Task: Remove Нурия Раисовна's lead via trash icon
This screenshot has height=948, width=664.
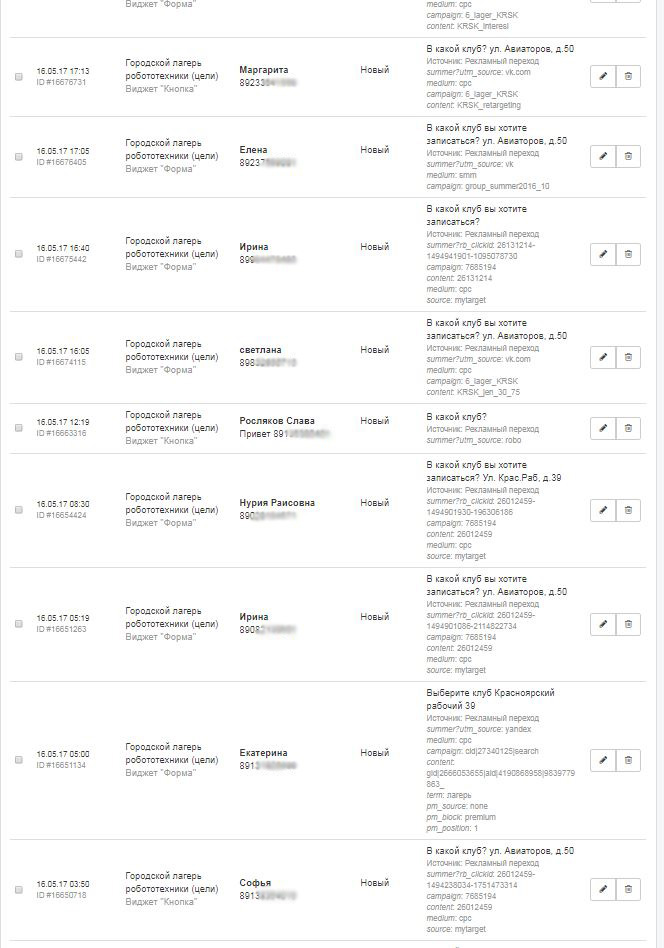Action: [628, 510]
